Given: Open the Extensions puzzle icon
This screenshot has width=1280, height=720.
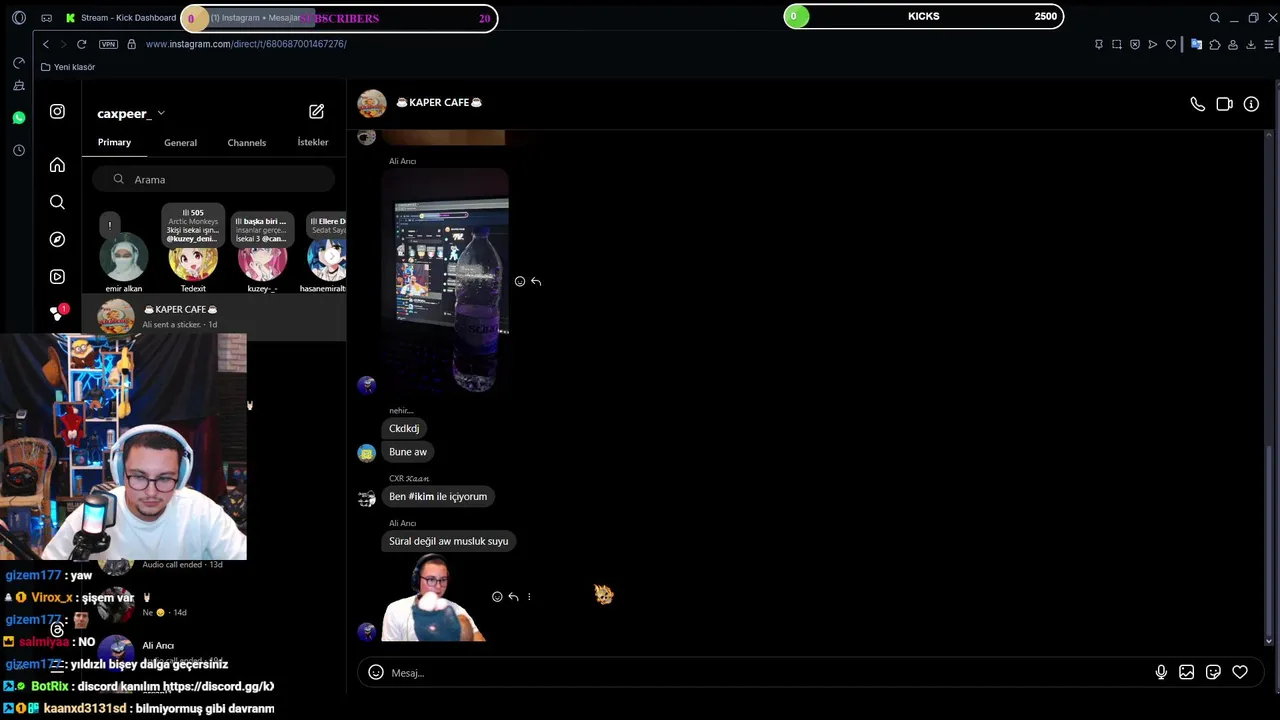Looking at the screenshot, I should click(x=1215, y=44).
